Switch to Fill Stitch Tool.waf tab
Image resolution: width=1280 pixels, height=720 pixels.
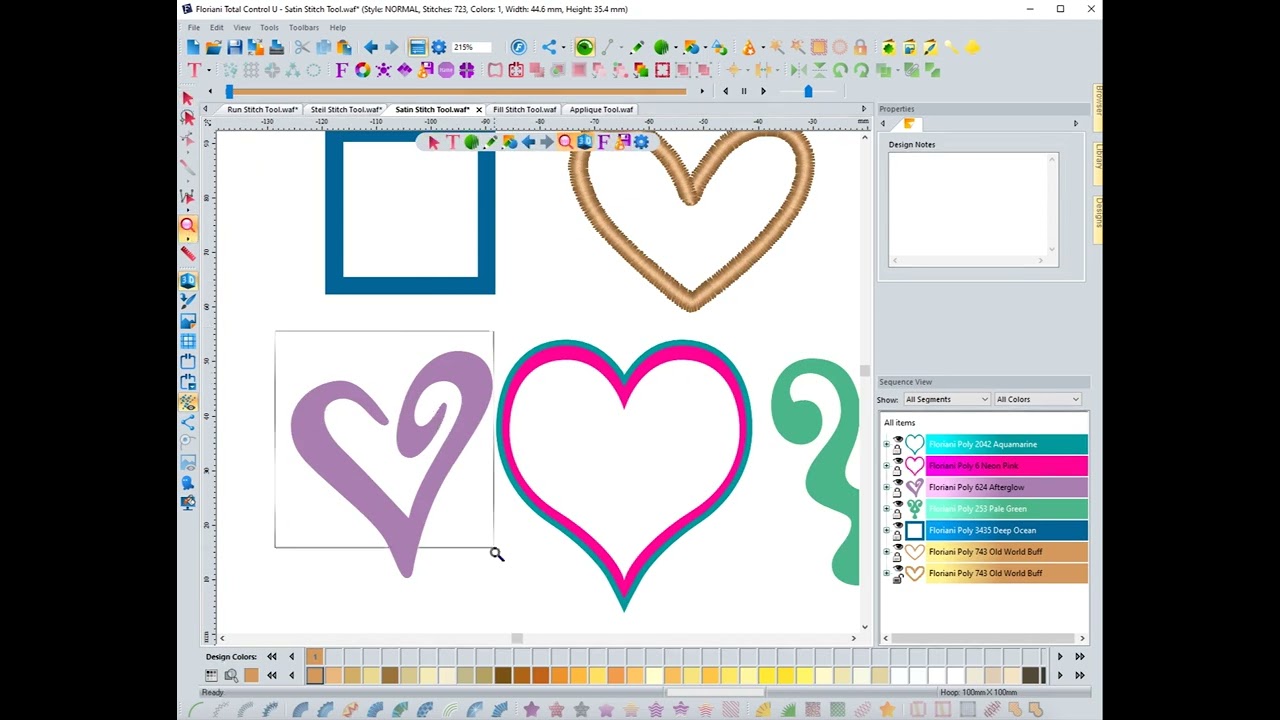point(525,109)
